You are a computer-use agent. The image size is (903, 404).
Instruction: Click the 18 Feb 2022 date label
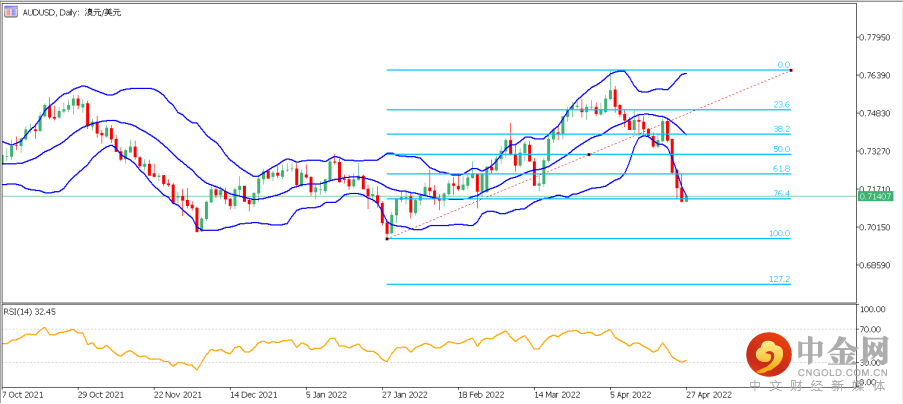coord(481,395)
